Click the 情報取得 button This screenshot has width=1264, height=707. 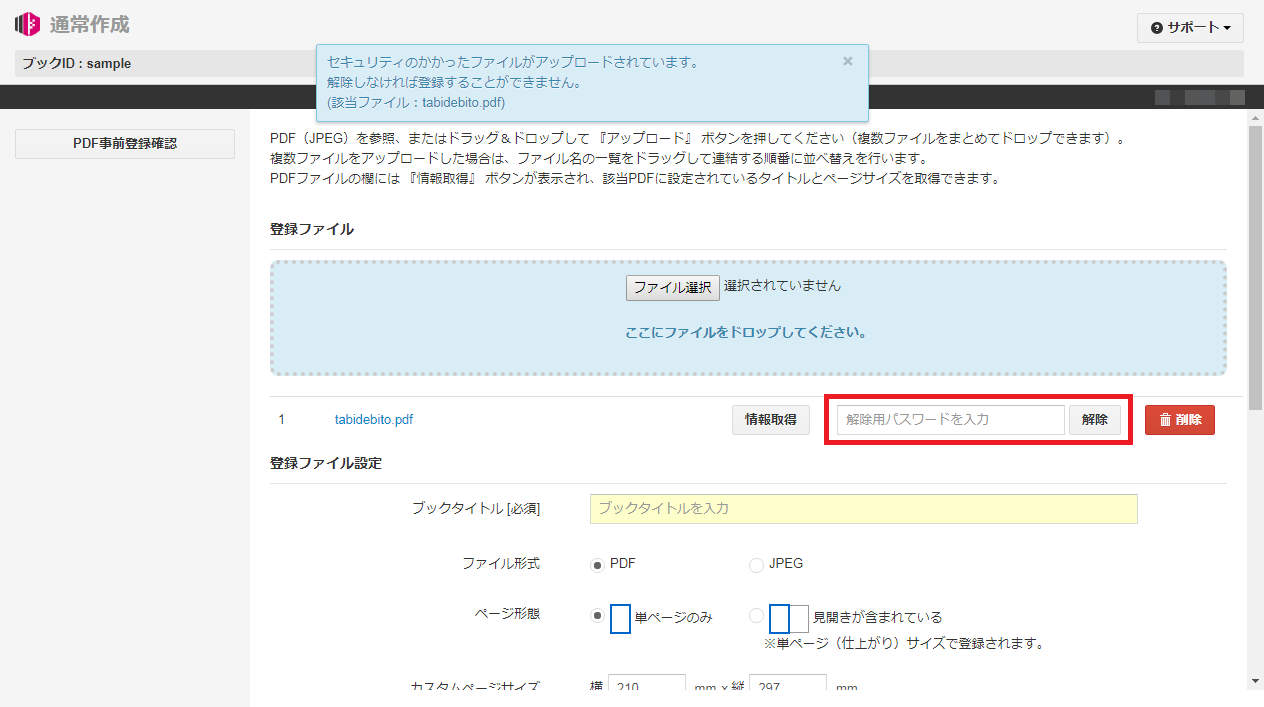pos(770,420)
